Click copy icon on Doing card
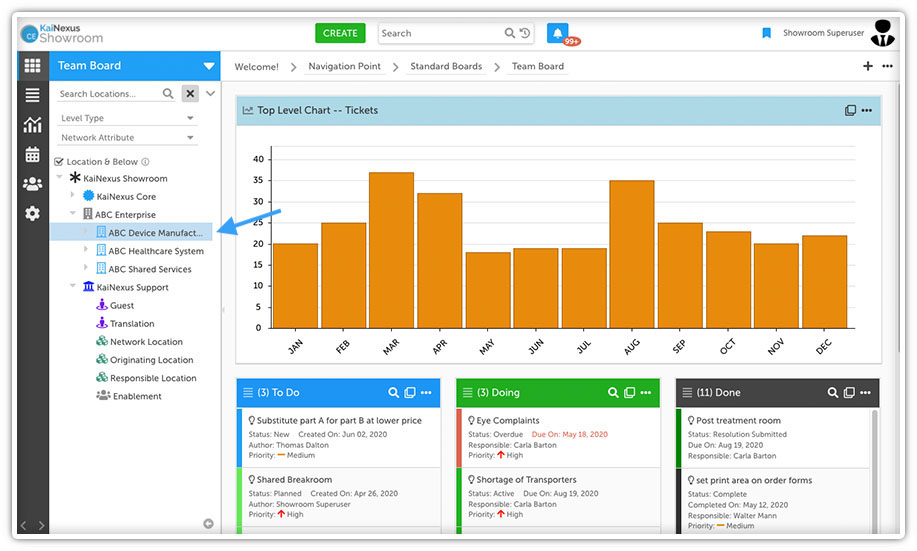 [629, 392]
